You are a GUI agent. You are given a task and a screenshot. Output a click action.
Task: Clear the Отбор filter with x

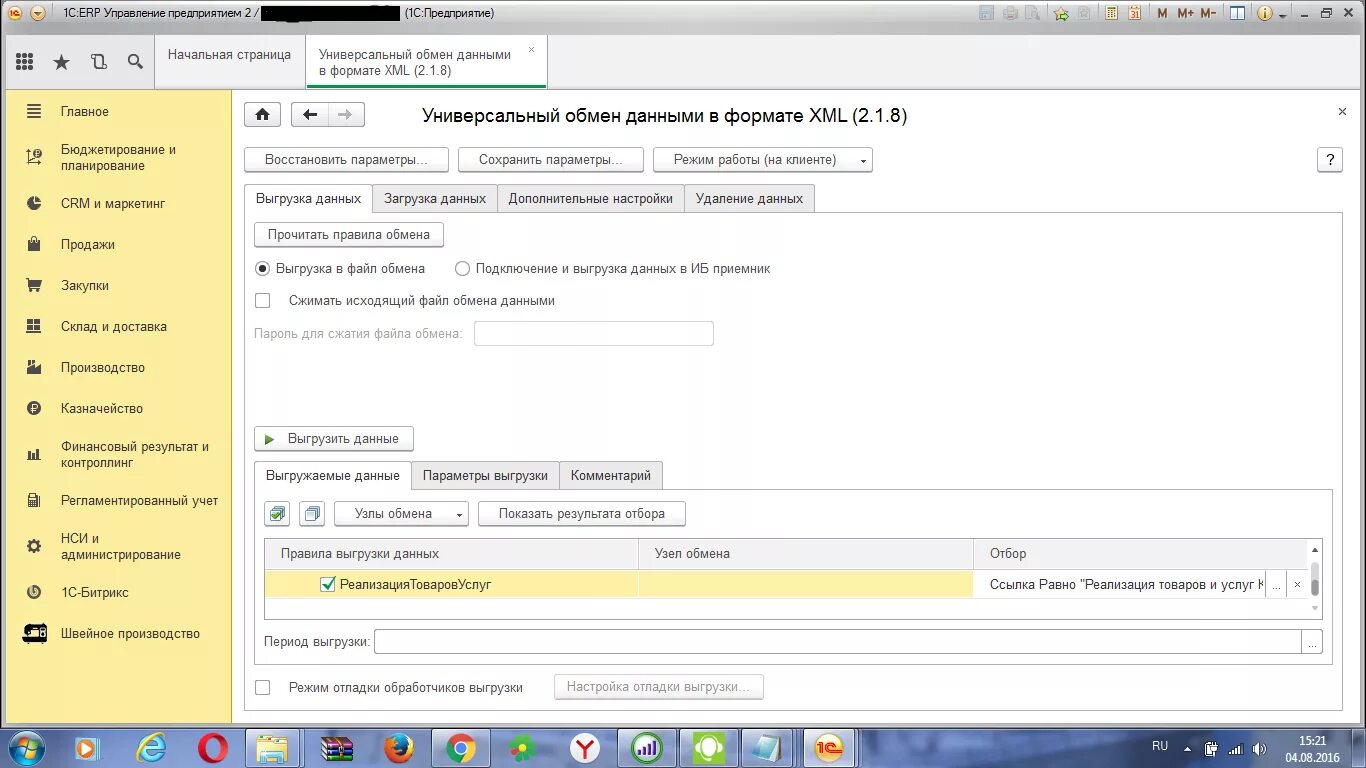(1298, 585)
